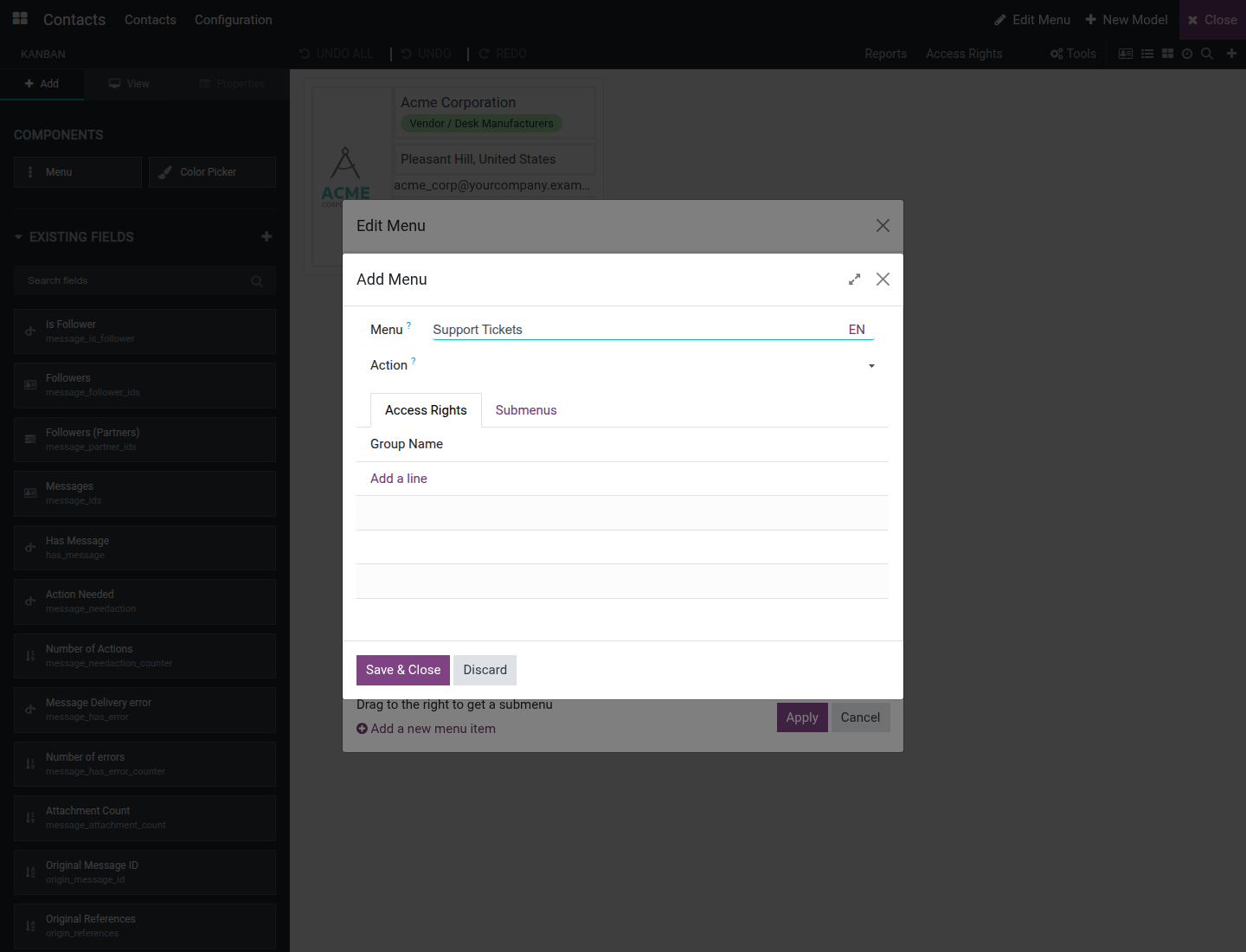Open the sidebar Add tab
This screenshot has width=1246, height=952.
click(x=42, y=84)
